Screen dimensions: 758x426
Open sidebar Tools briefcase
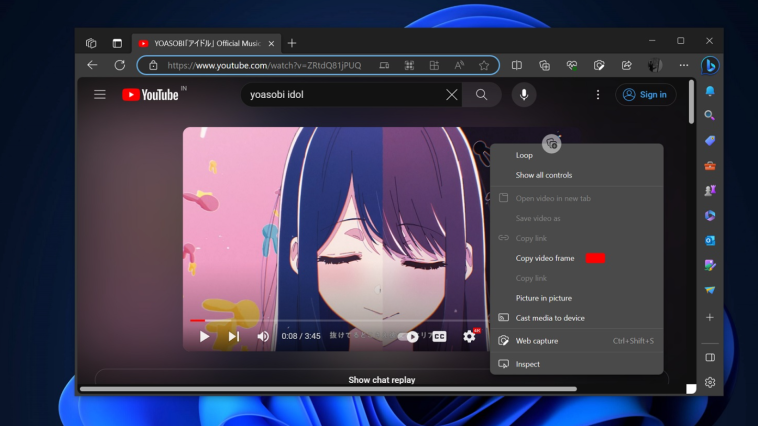click(x=710, y=166)
